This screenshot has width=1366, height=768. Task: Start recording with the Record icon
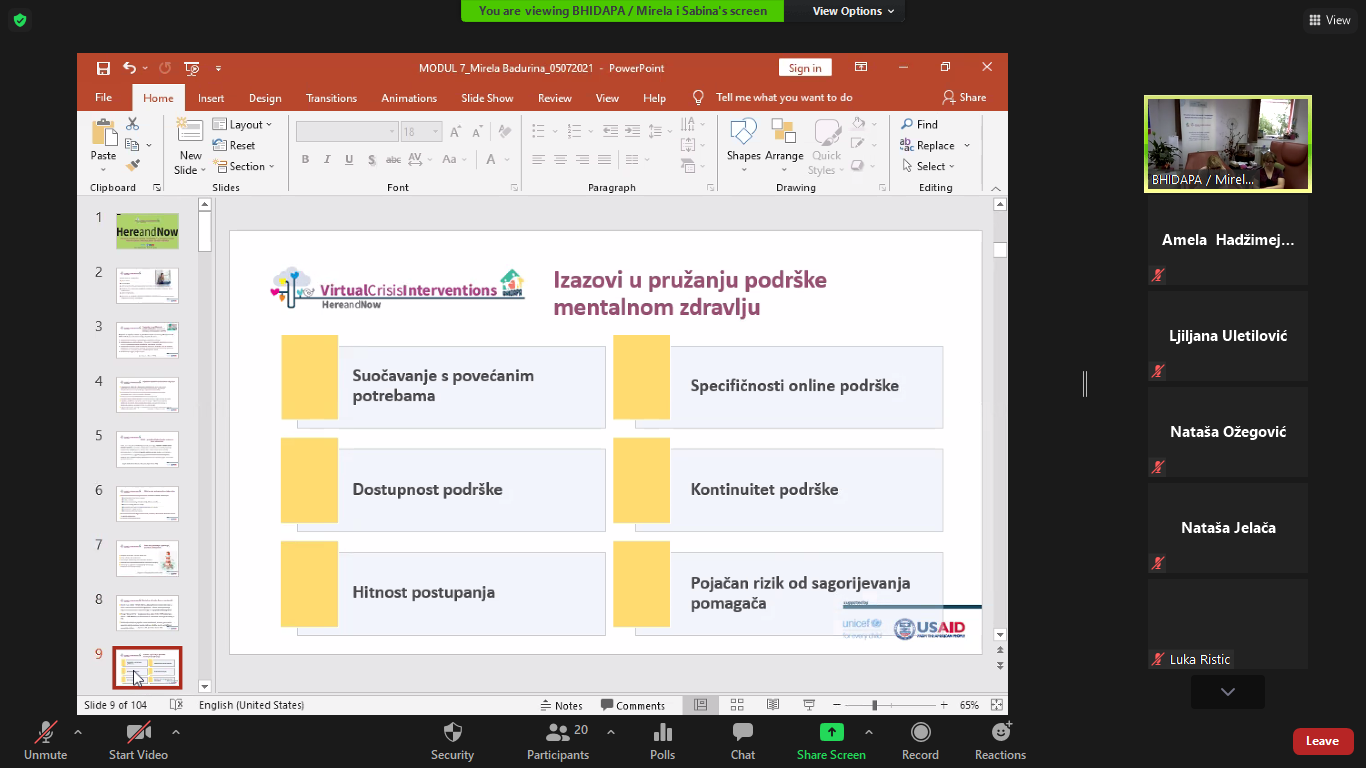[x=920, y=733]
